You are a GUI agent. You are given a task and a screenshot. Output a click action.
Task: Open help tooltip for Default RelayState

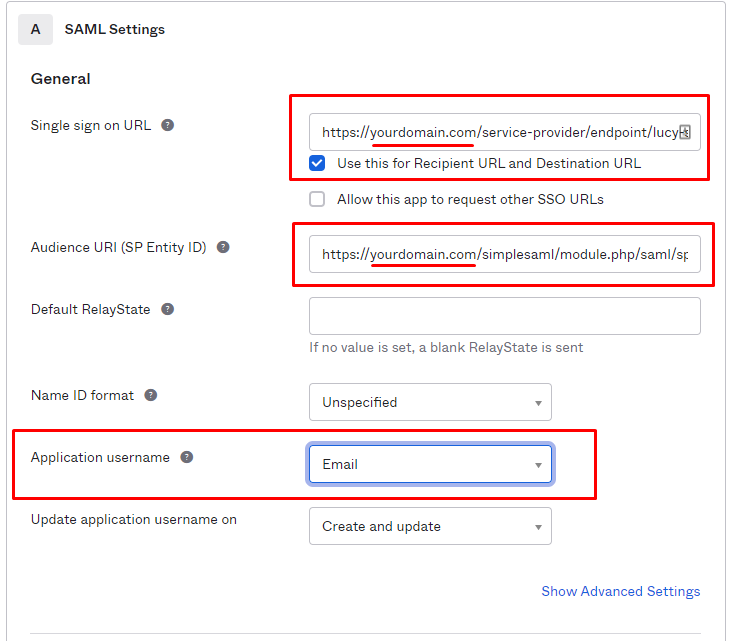pyautogui.click(x=167, y=309)
